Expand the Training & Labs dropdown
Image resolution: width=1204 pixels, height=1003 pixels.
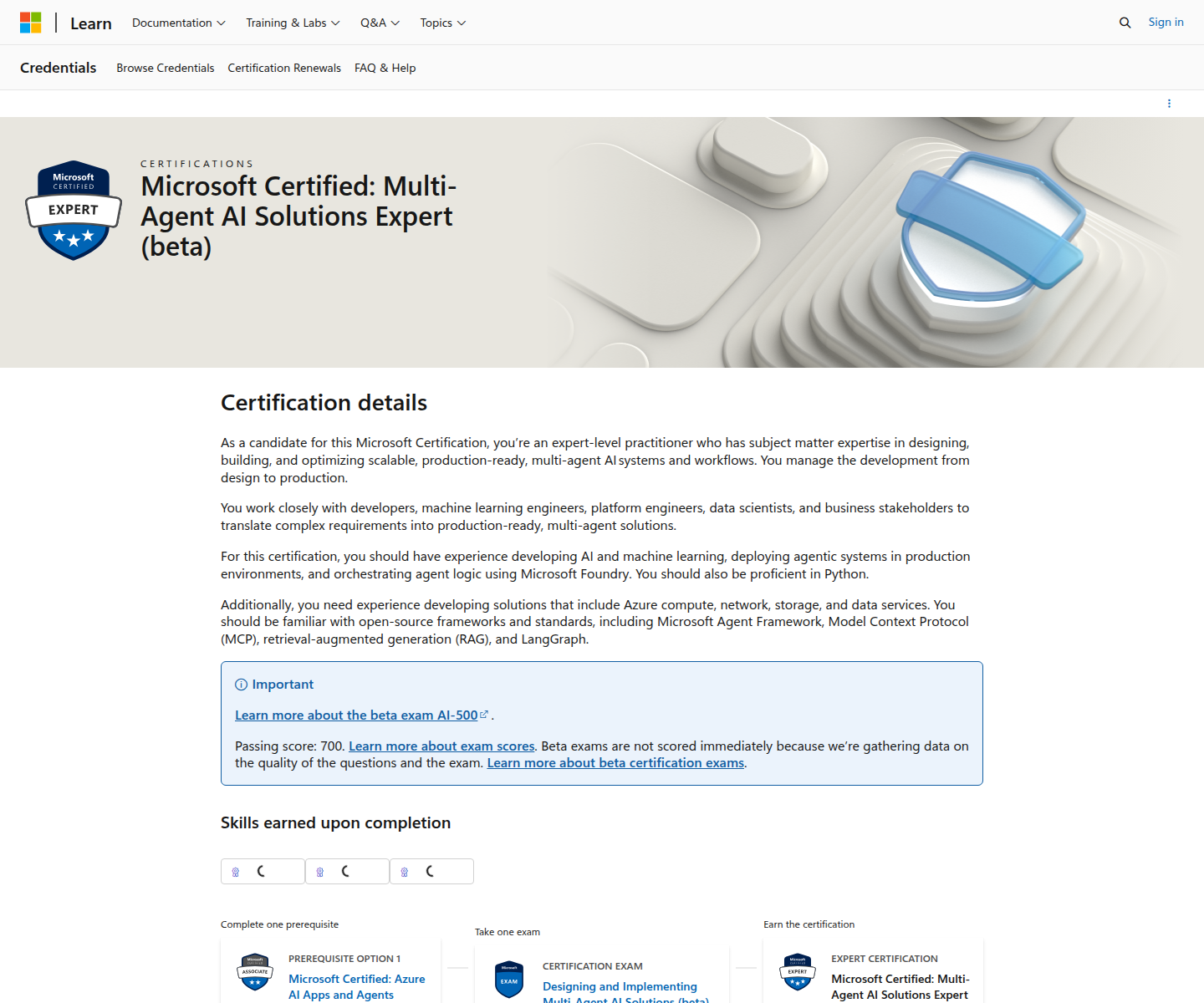click(x=293, y=23)
